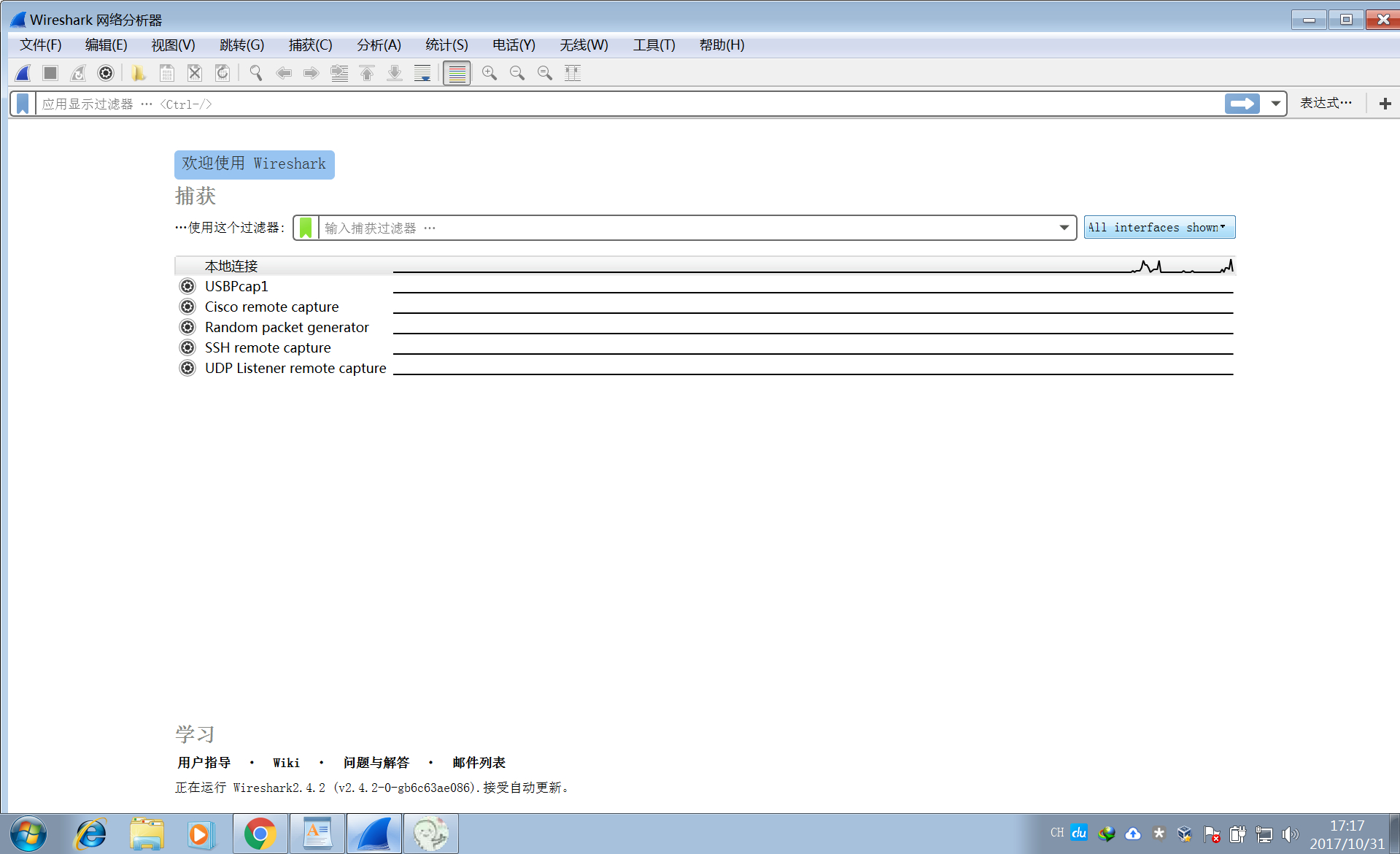
Task: Click the find packet magnifier icon
Action: [x=256, y=73]
